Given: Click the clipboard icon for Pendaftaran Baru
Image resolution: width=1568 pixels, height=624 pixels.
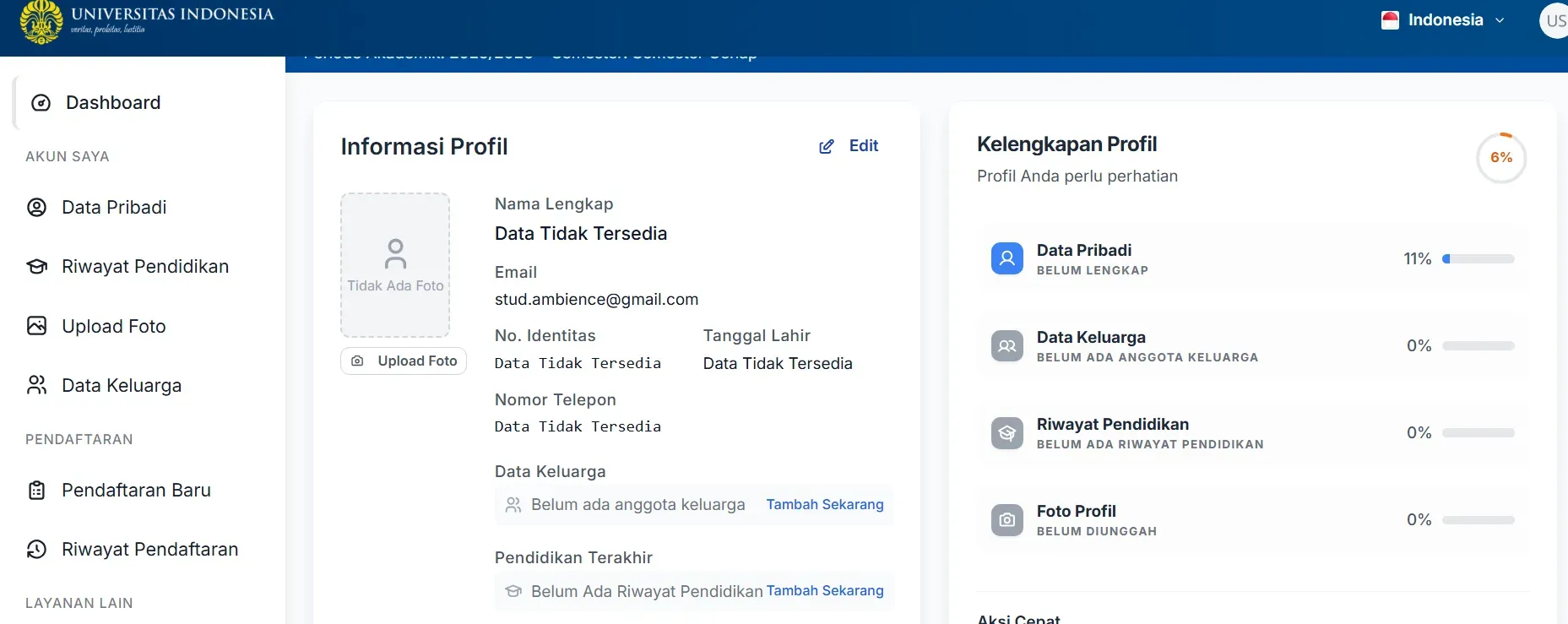Looking at the screenshot, I should [37, 490].
